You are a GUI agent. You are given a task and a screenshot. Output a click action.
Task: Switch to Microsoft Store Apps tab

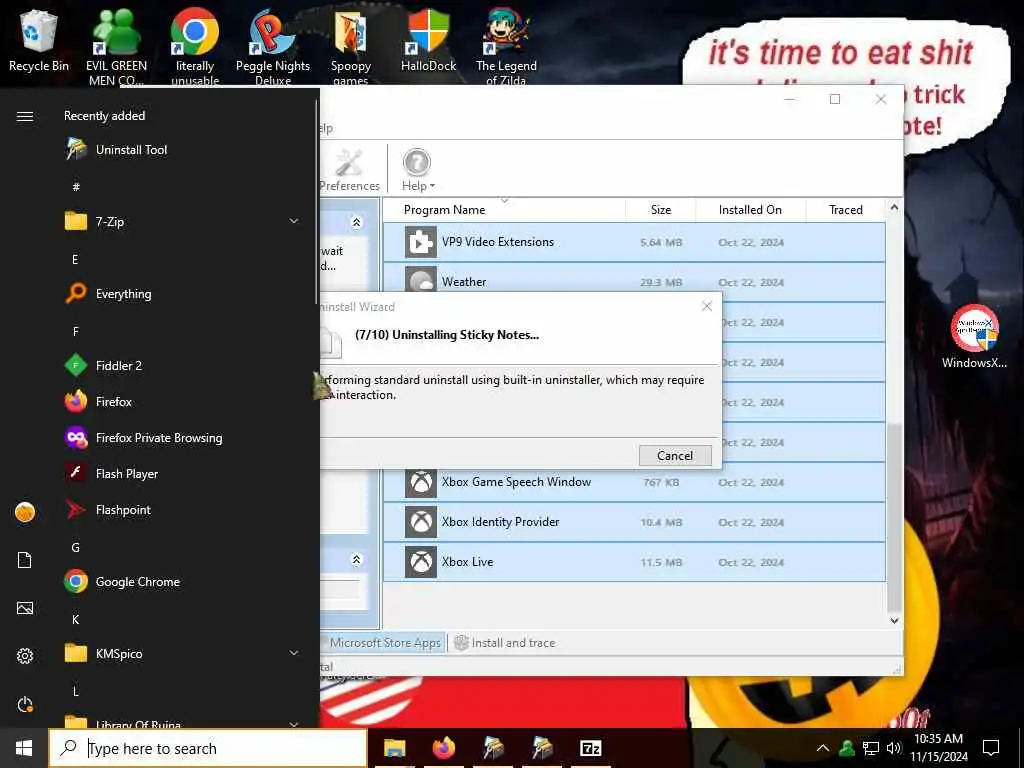click(383, 643)
